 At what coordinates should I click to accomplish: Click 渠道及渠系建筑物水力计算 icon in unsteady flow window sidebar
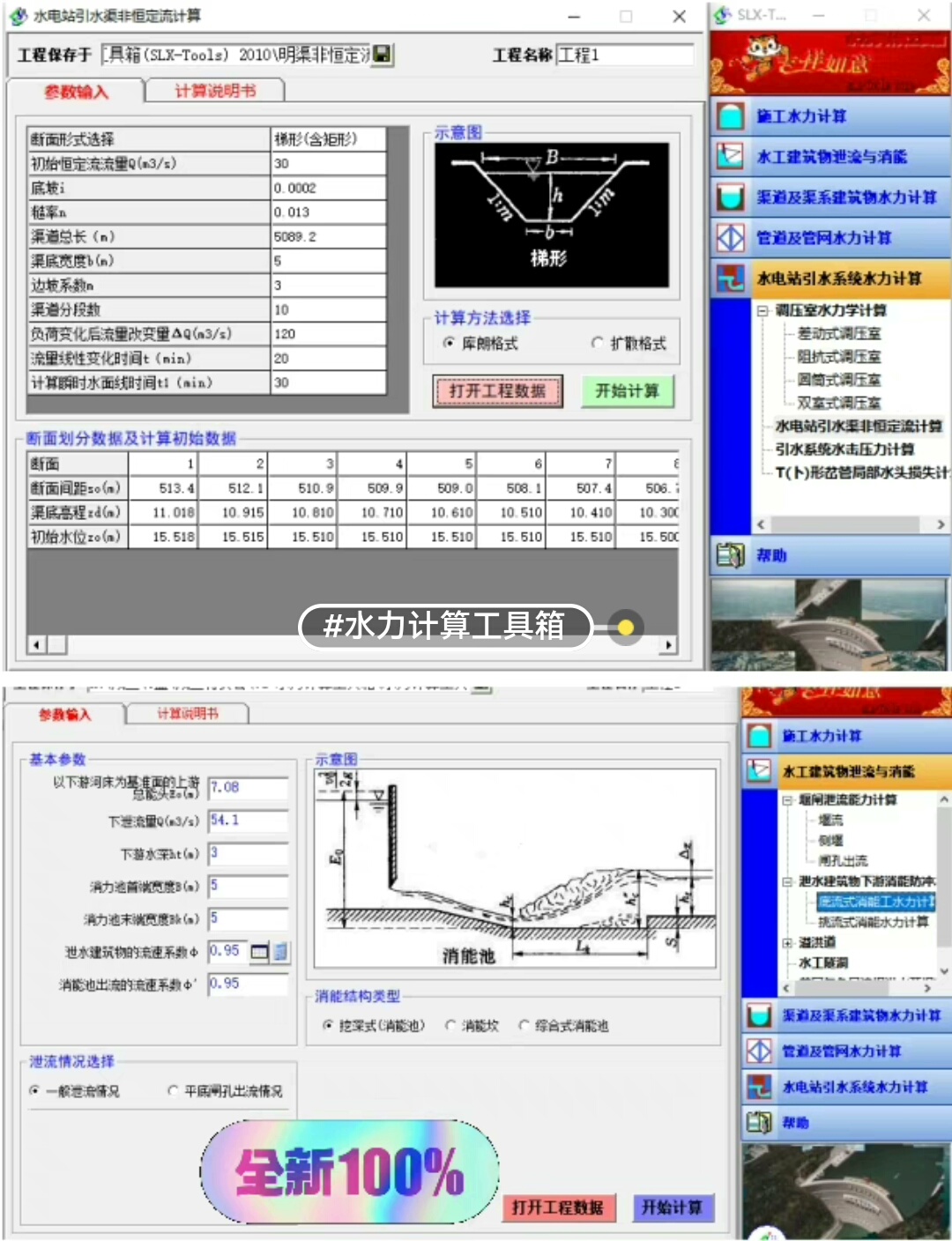730,197
